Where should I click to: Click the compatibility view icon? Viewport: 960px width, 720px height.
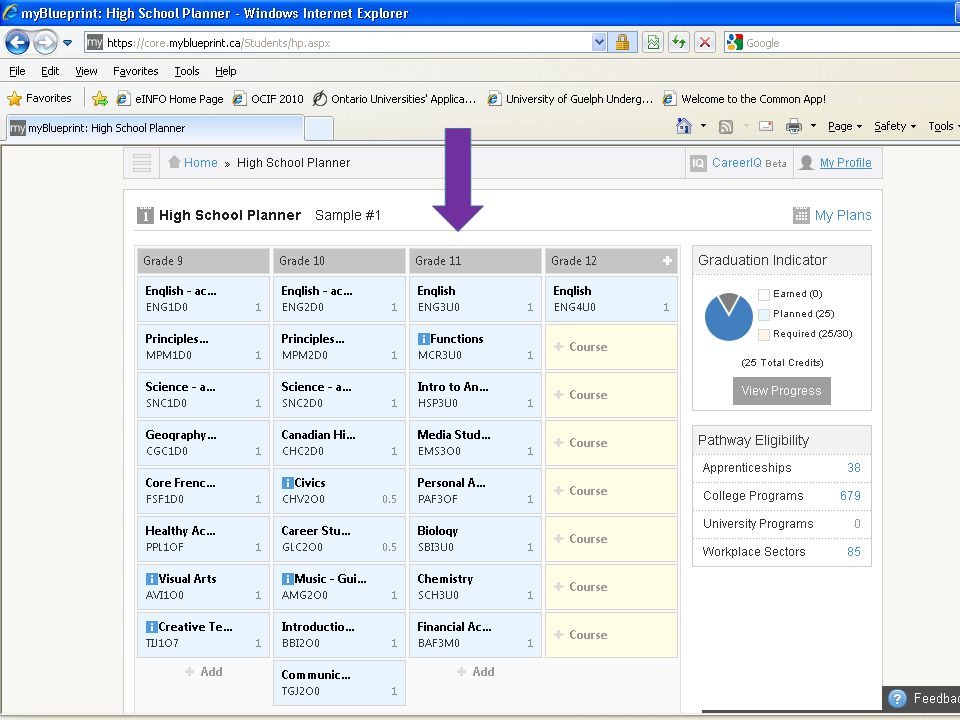point(653,42)
